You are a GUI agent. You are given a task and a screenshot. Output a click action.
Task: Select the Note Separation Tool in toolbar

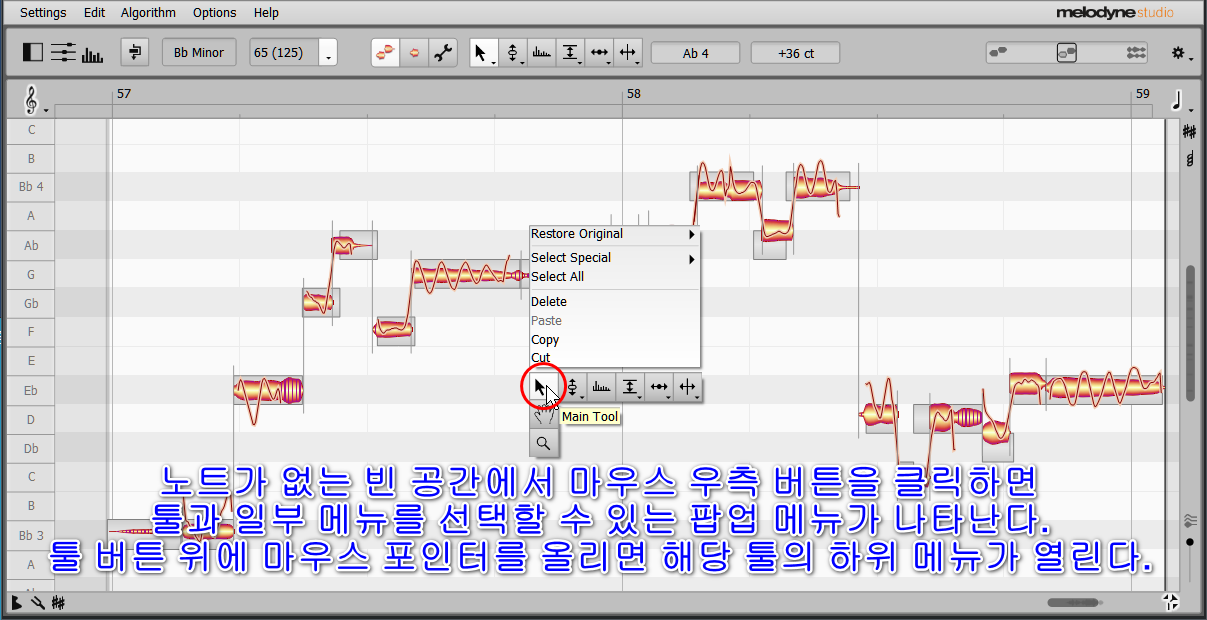point(629,53)
